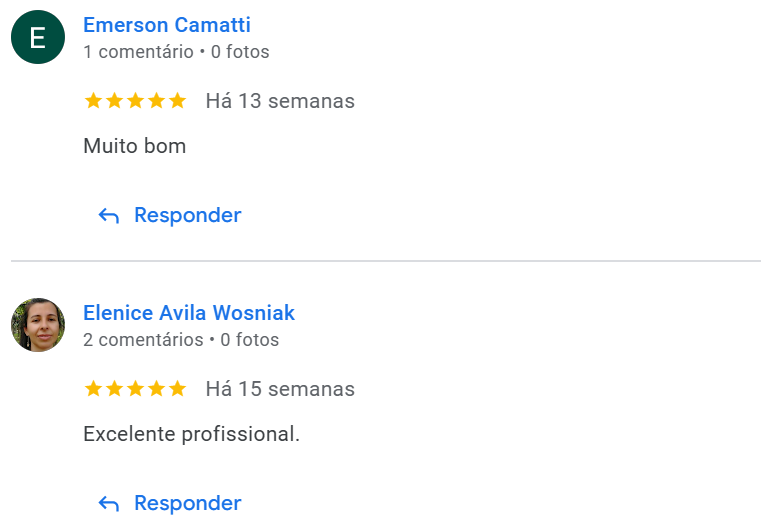761x528 pixels.
Task: Open Elenice Avila Wosniak's profile photo
Action: pyautogui.click(x=38, y=325)
